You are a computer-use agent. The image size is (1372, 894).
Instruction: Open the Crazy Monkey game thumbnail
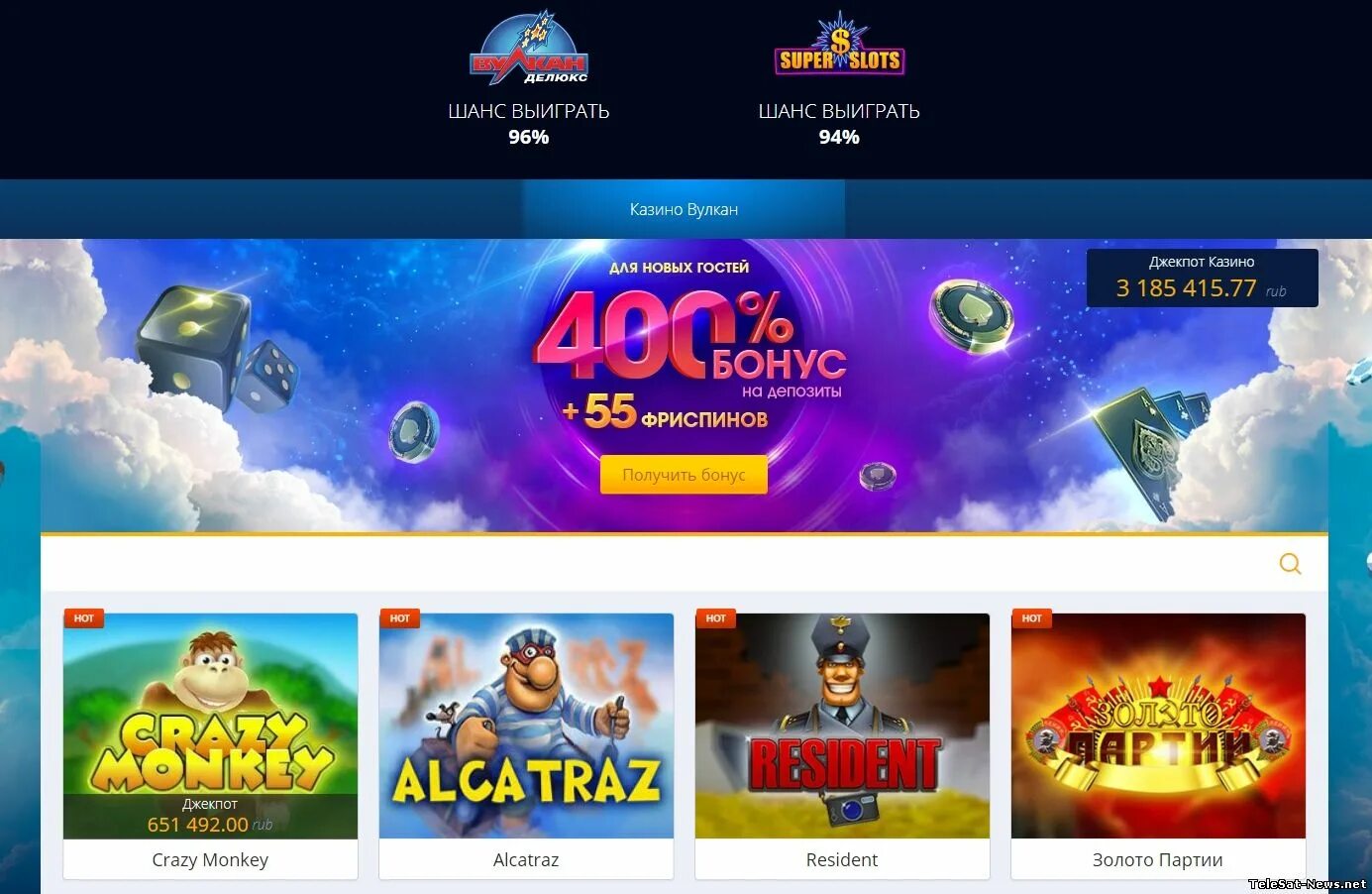210,726
